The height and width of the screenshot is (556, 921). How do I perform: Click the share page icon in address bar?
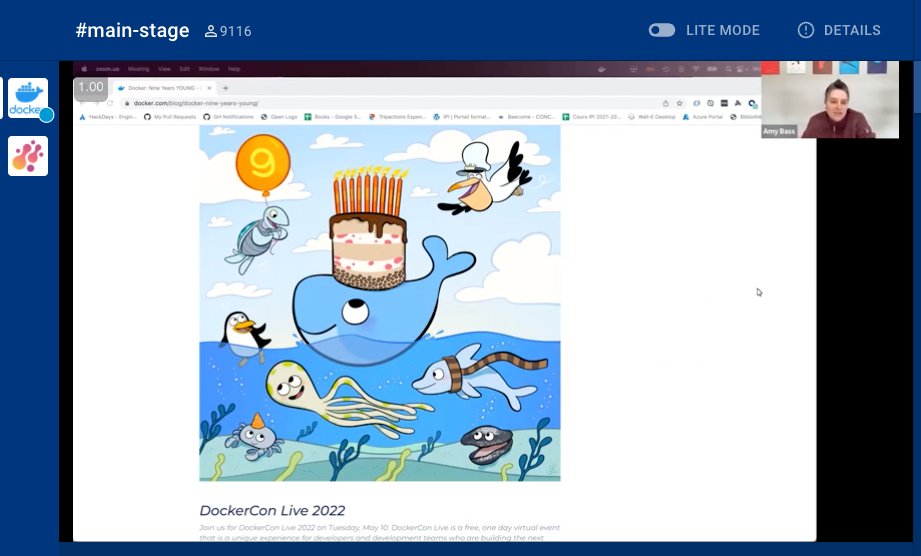(x=665, y=103)
